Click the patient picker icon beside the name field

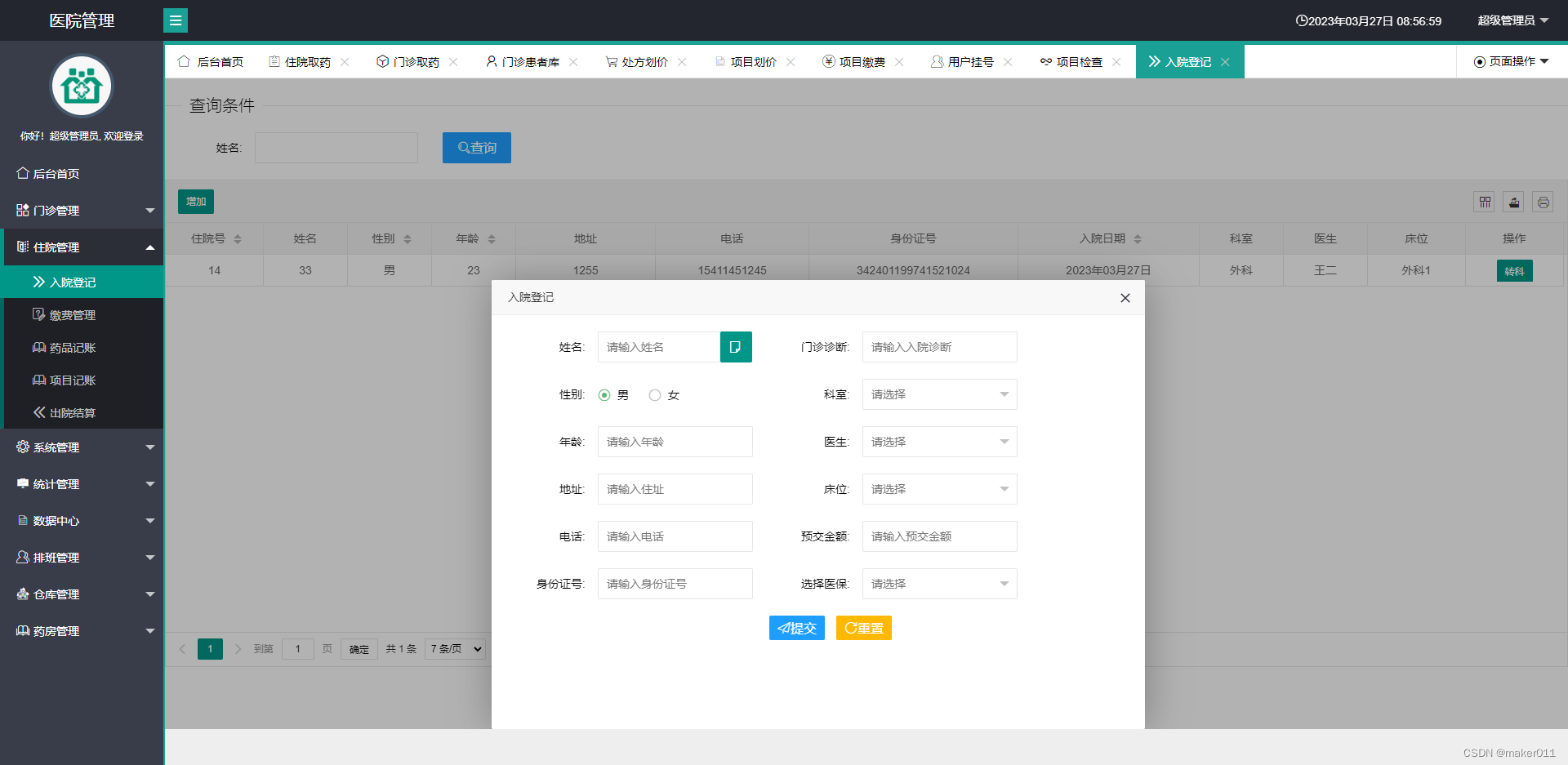point(736,347)
